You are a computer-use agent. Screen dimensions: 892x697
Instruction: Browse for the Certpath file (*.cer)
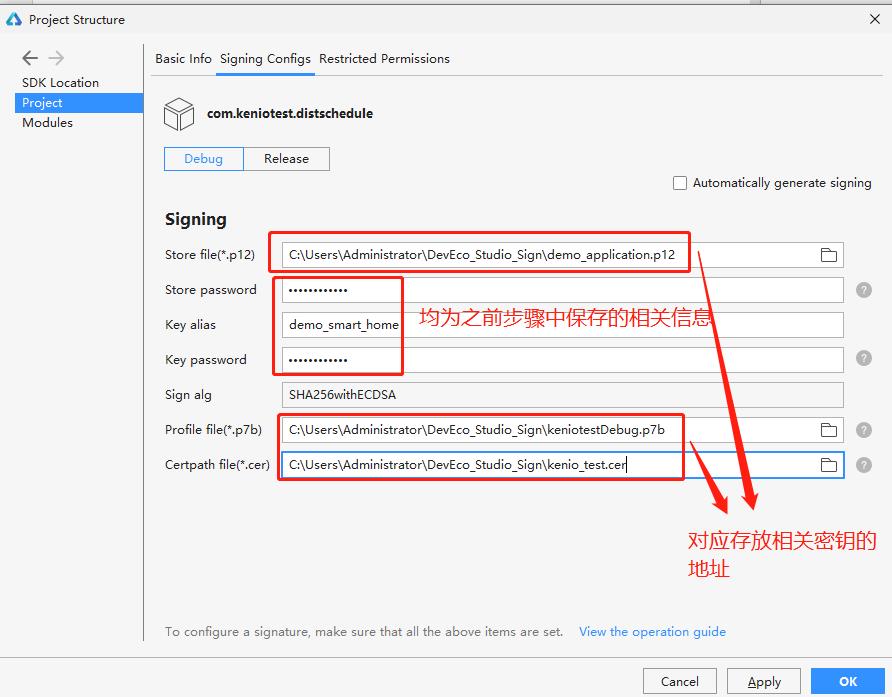[x=828, y=465]
